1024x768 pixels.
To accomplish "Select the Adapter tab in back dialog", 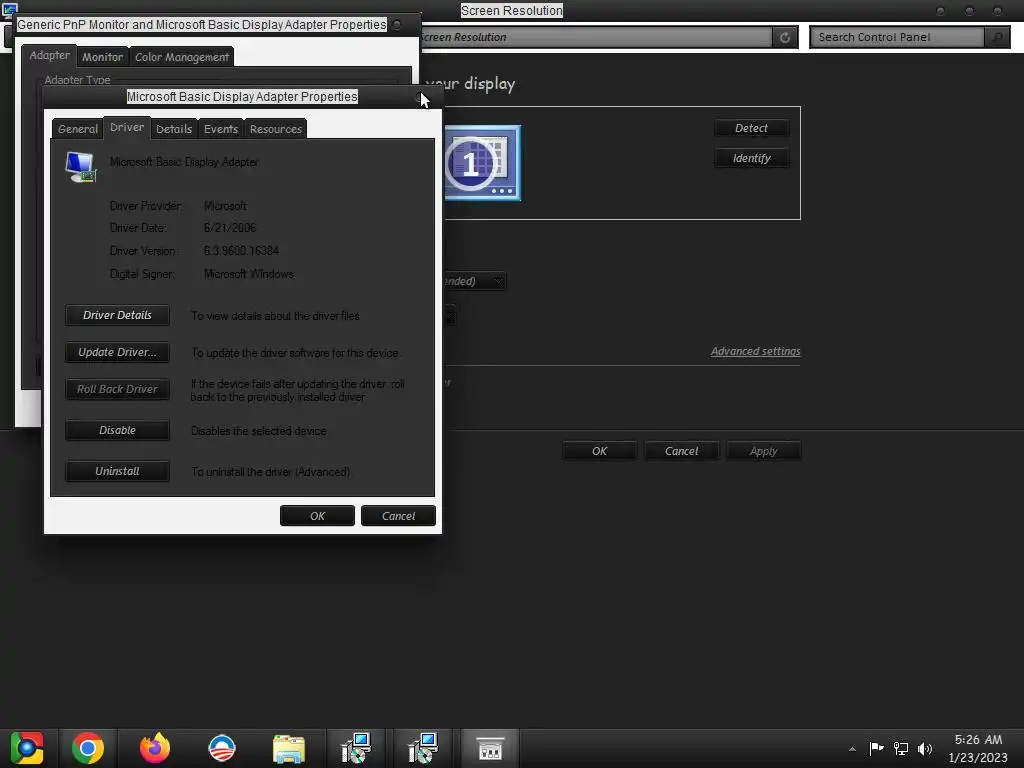I will [50, 56].
